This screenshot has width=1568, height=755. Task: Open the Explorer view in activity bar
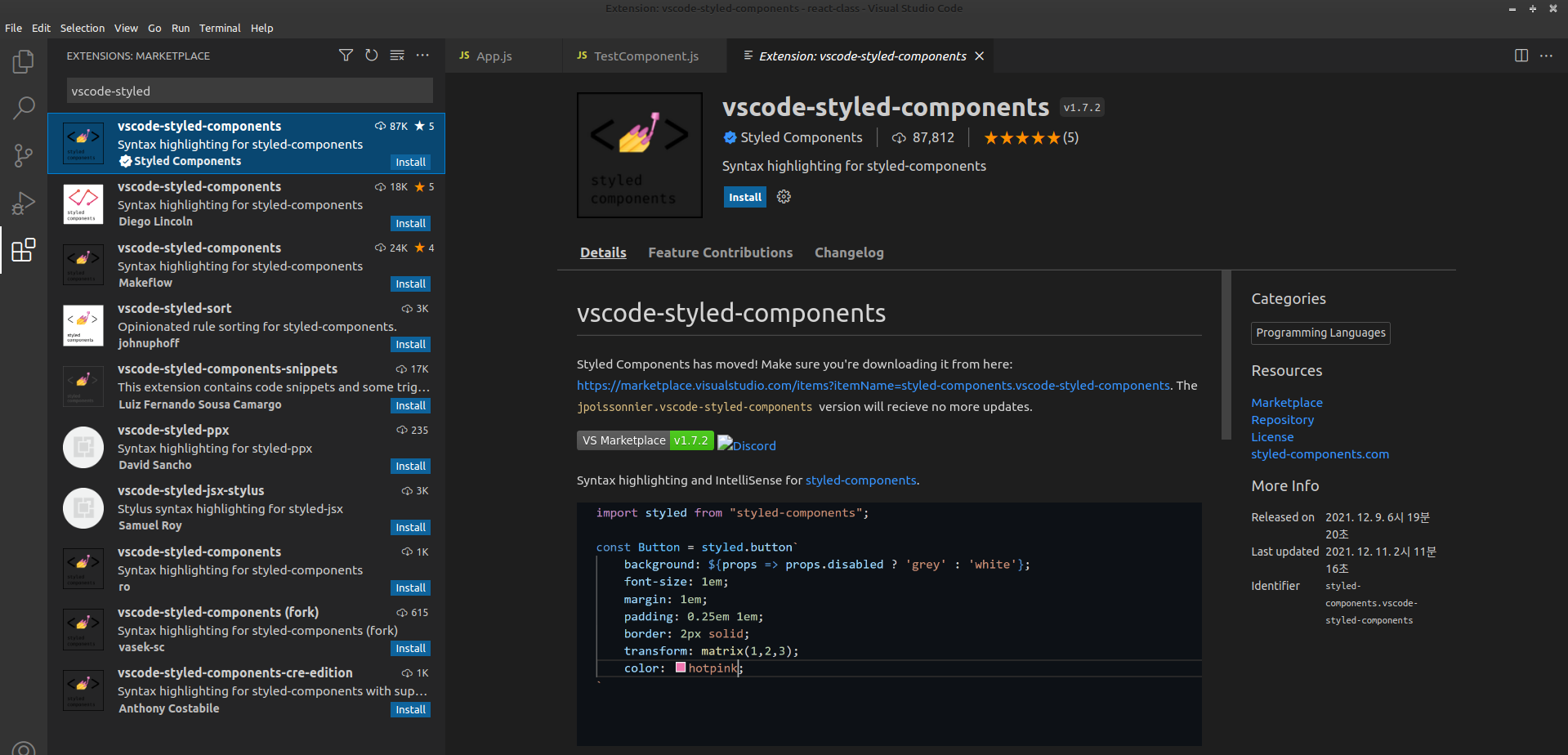click(24, 62)
